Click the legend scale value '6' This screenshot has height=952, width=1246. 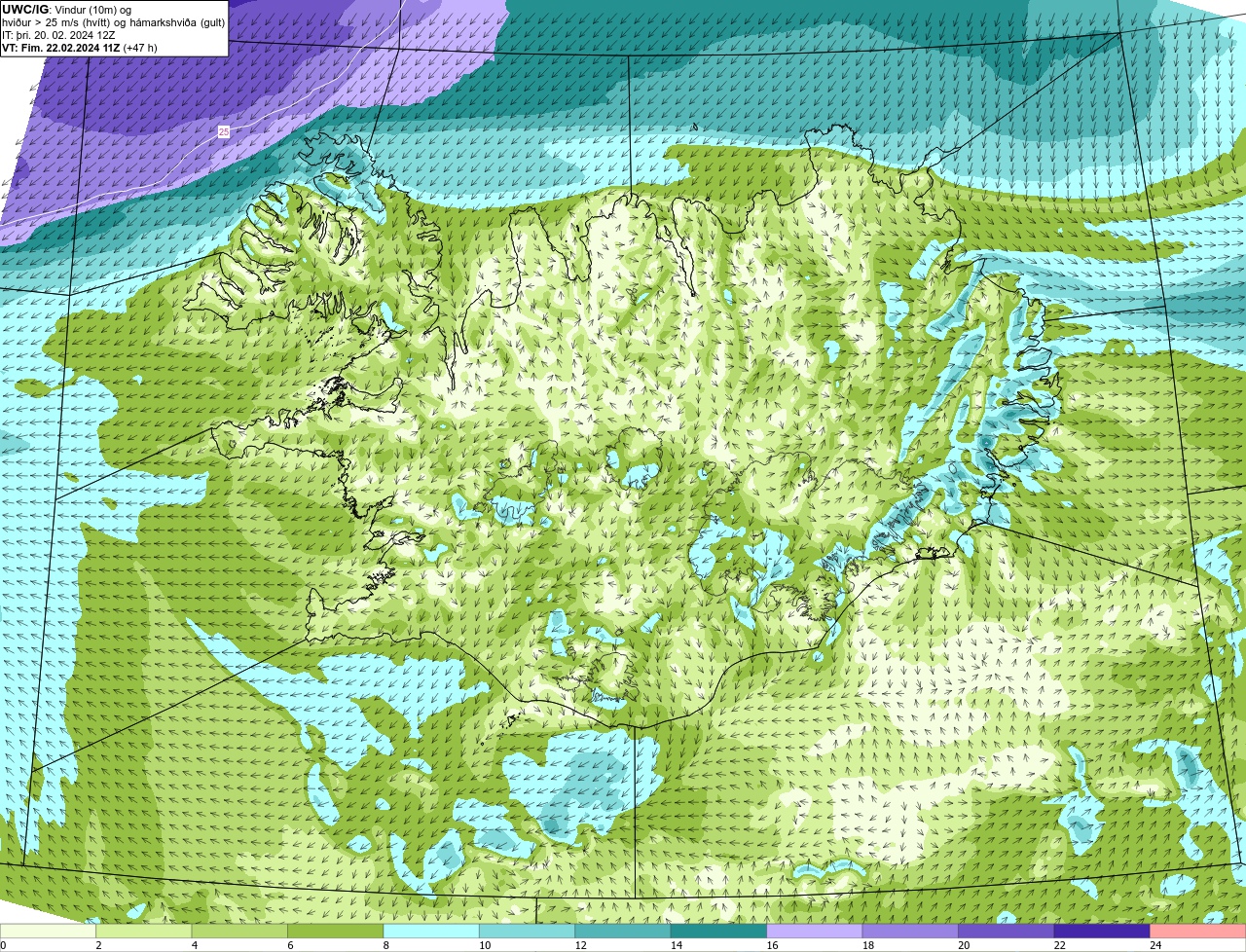pyautogui.click(x=290, y=944)
